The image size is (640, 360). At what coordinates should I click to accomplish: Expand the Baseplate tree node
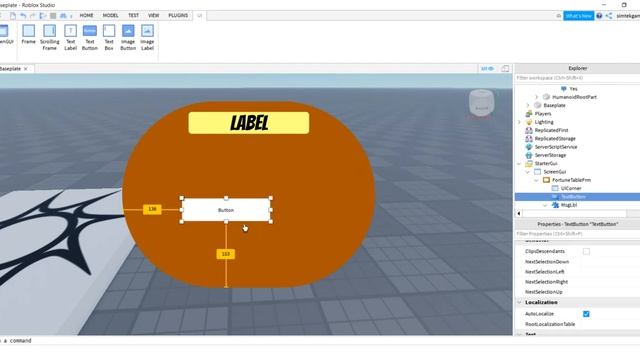click(528, 105)
